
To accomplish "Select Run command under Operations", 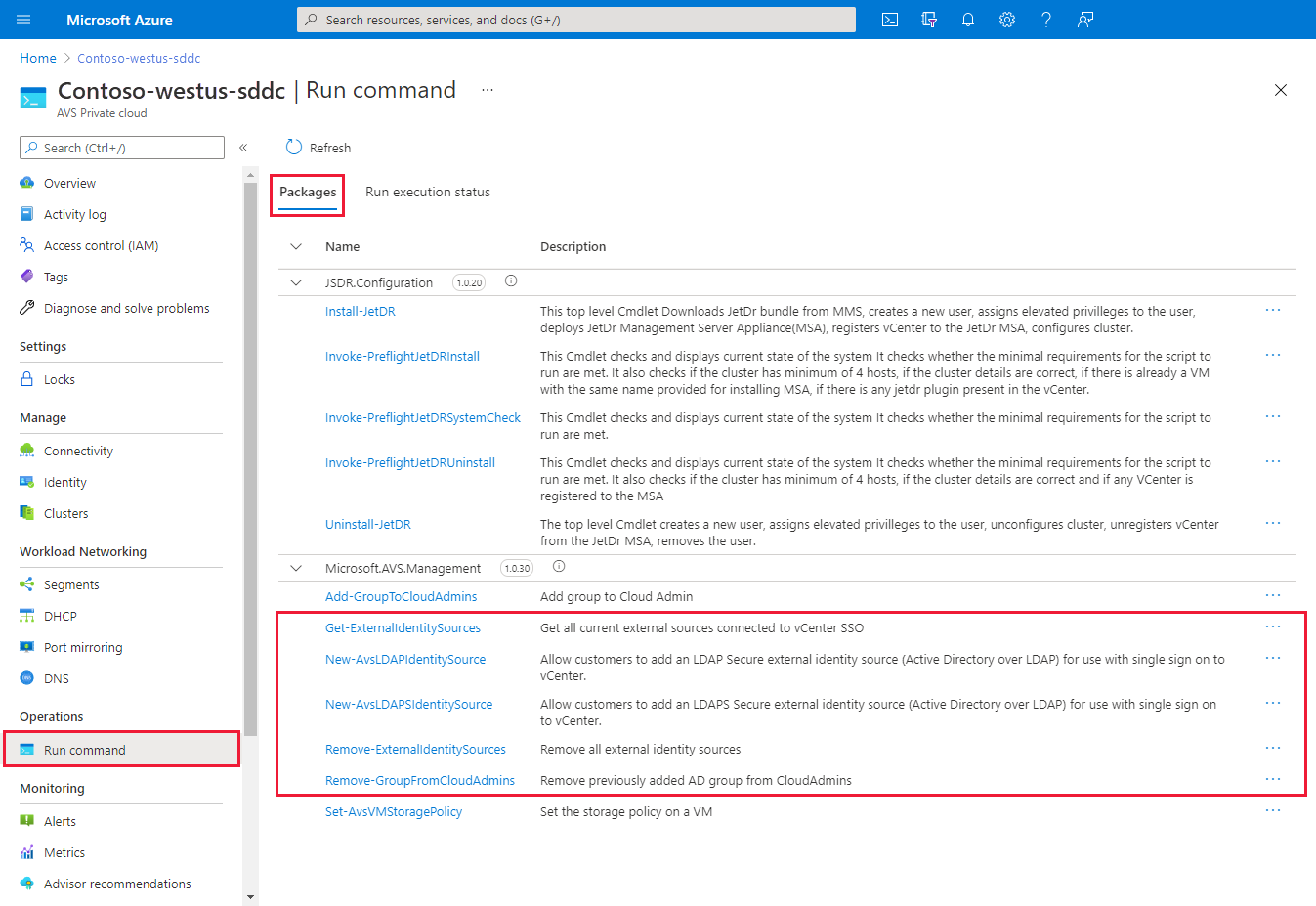I will tap(121, 750).
